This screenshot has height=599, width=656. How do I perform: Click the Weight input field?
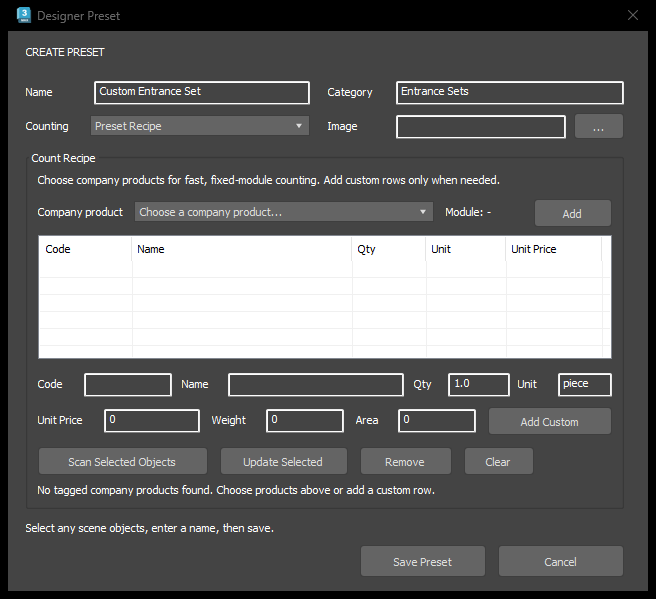(x=305, y=420)
